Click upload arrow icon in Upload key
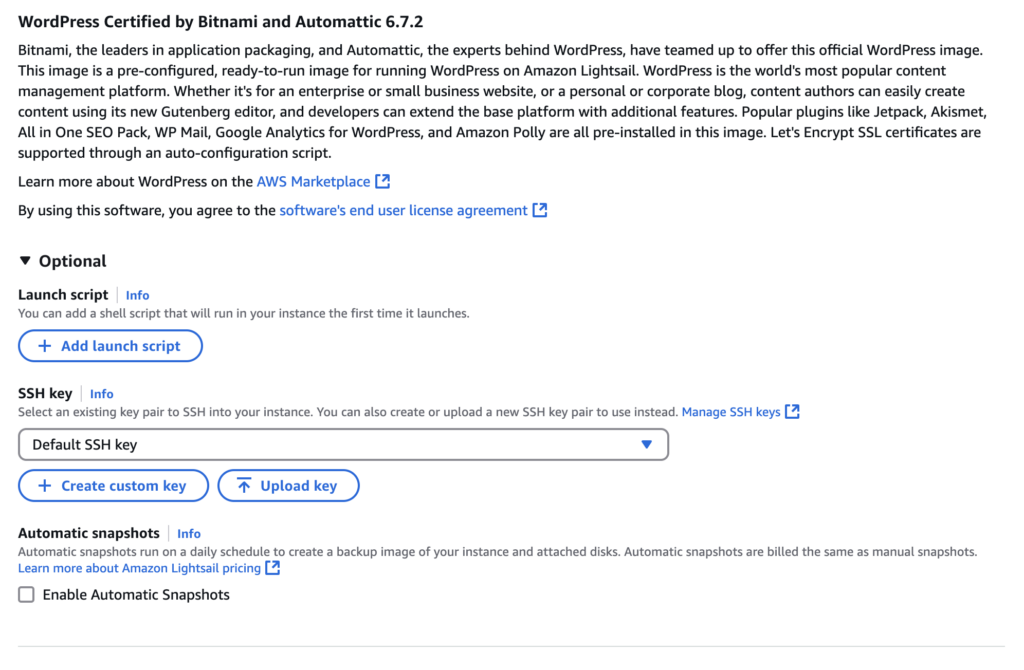1024x670 pixels. [x=244, y=486]
